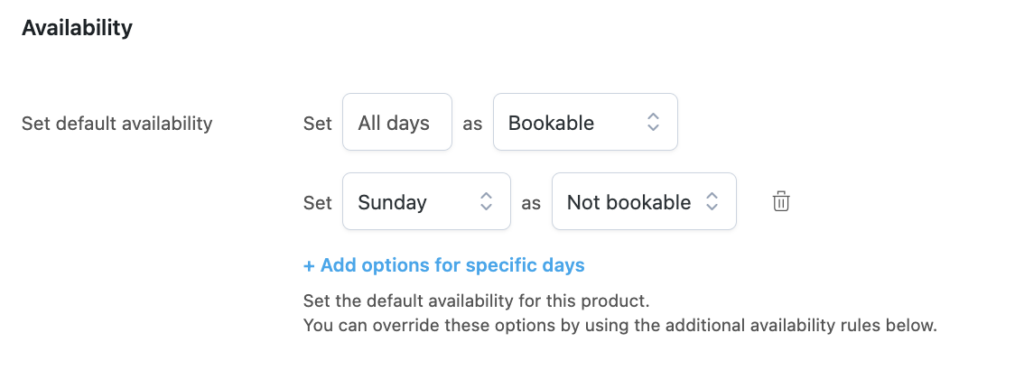Click the 'as' label before Bookable

pyautogui.click(x=472, y=124)
